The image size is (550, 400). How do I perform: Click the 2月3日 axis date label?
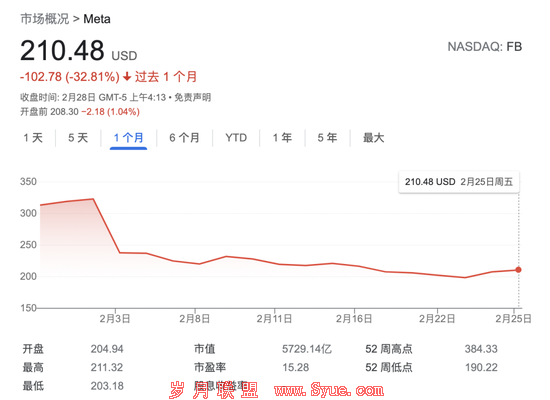[x=115, y=319]
